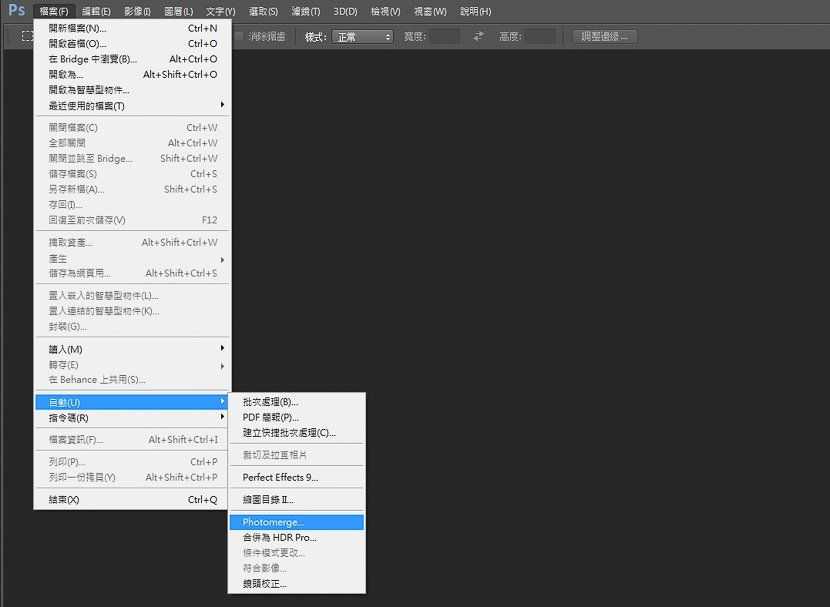Image resolution: width=830 pixels, height=607 pixels.
Task: Expand the 最近使用的檔案 submenu arrow
Action: [x=222, y=105]
